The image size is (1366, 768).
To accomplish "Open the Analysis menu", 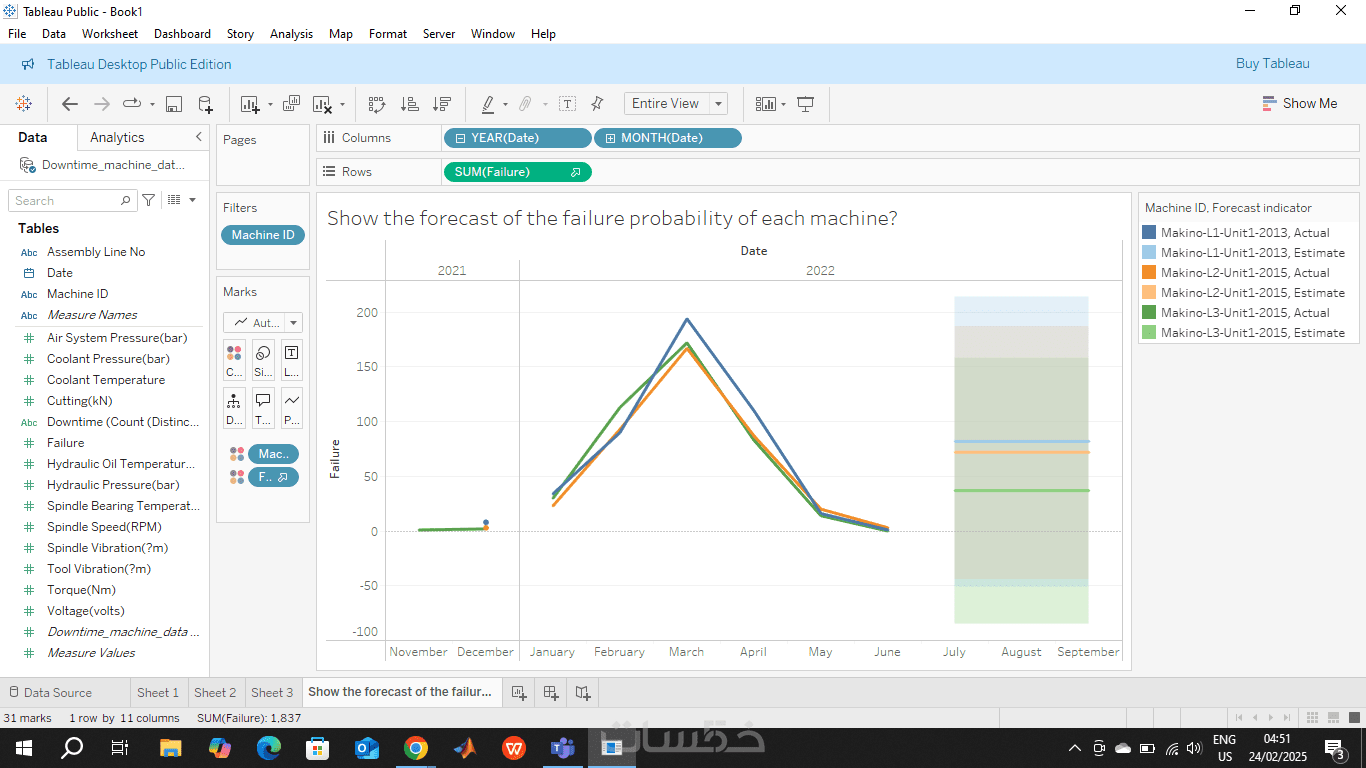I will coord(291,34).
